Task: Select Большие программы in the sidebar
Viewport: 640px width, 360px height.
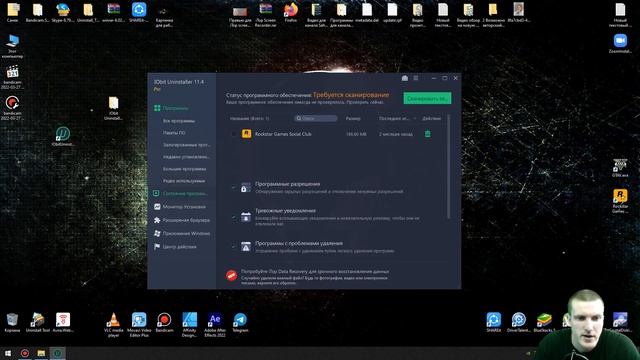Action: (184, 169)
